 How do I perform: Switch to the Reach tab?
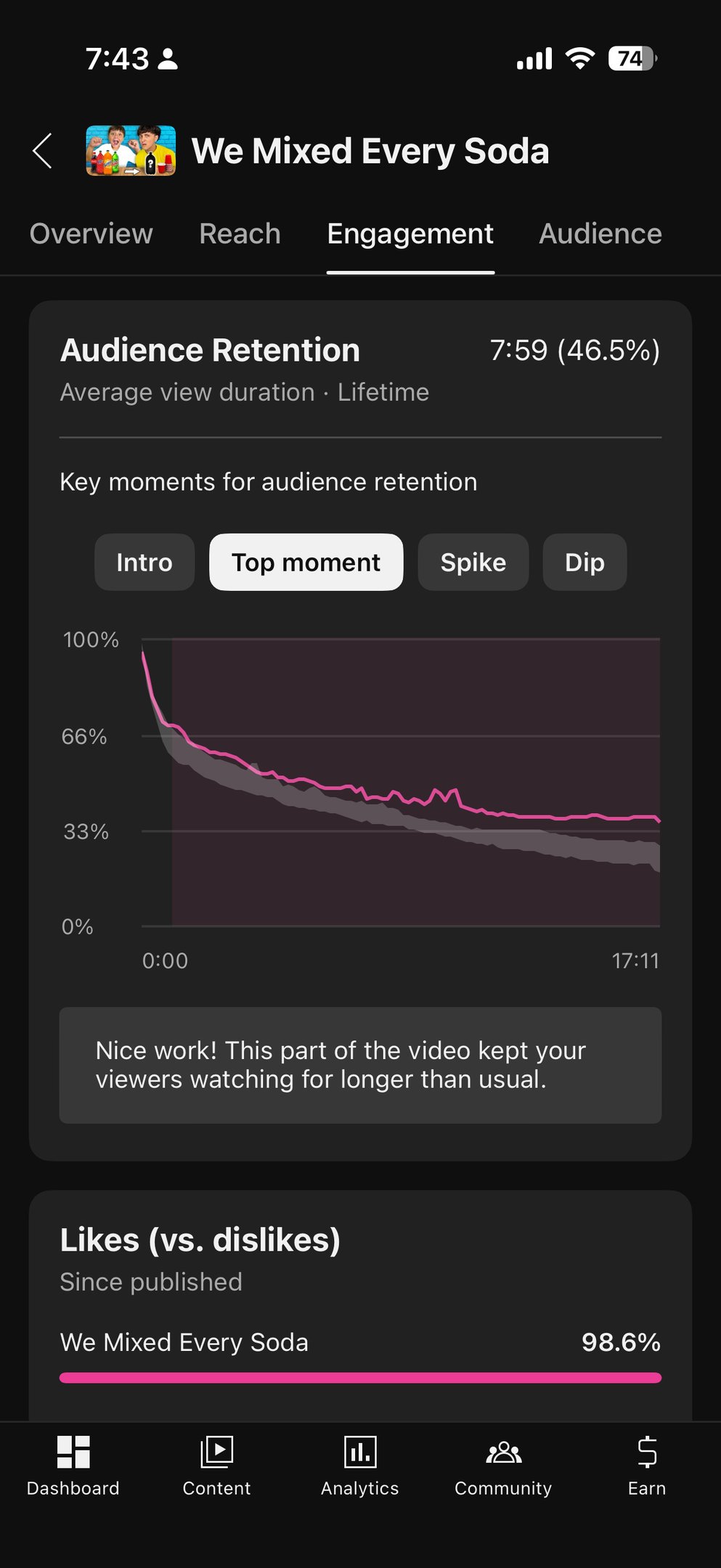point(240,234)
